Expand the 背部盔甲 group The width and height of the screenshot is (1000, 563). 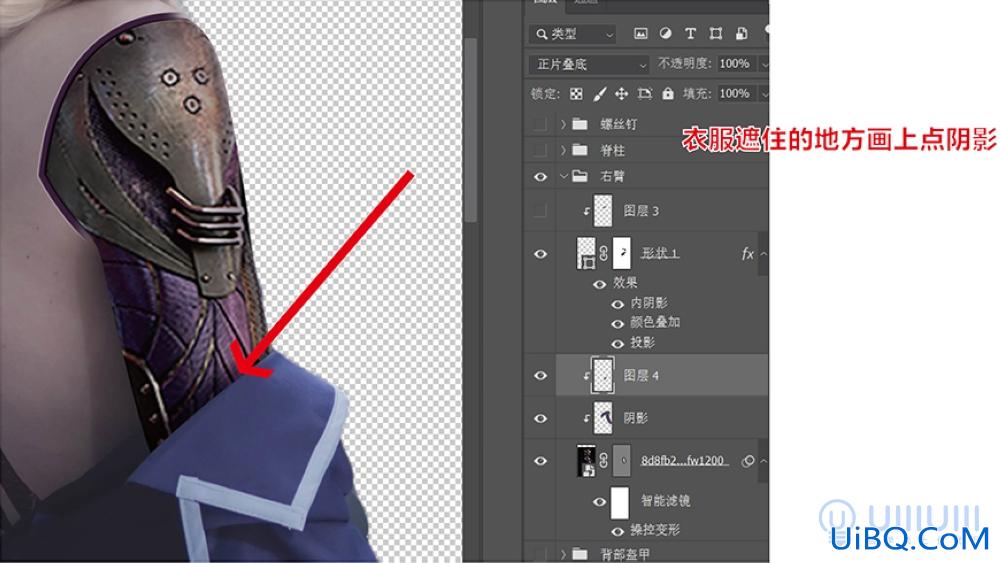562,553
